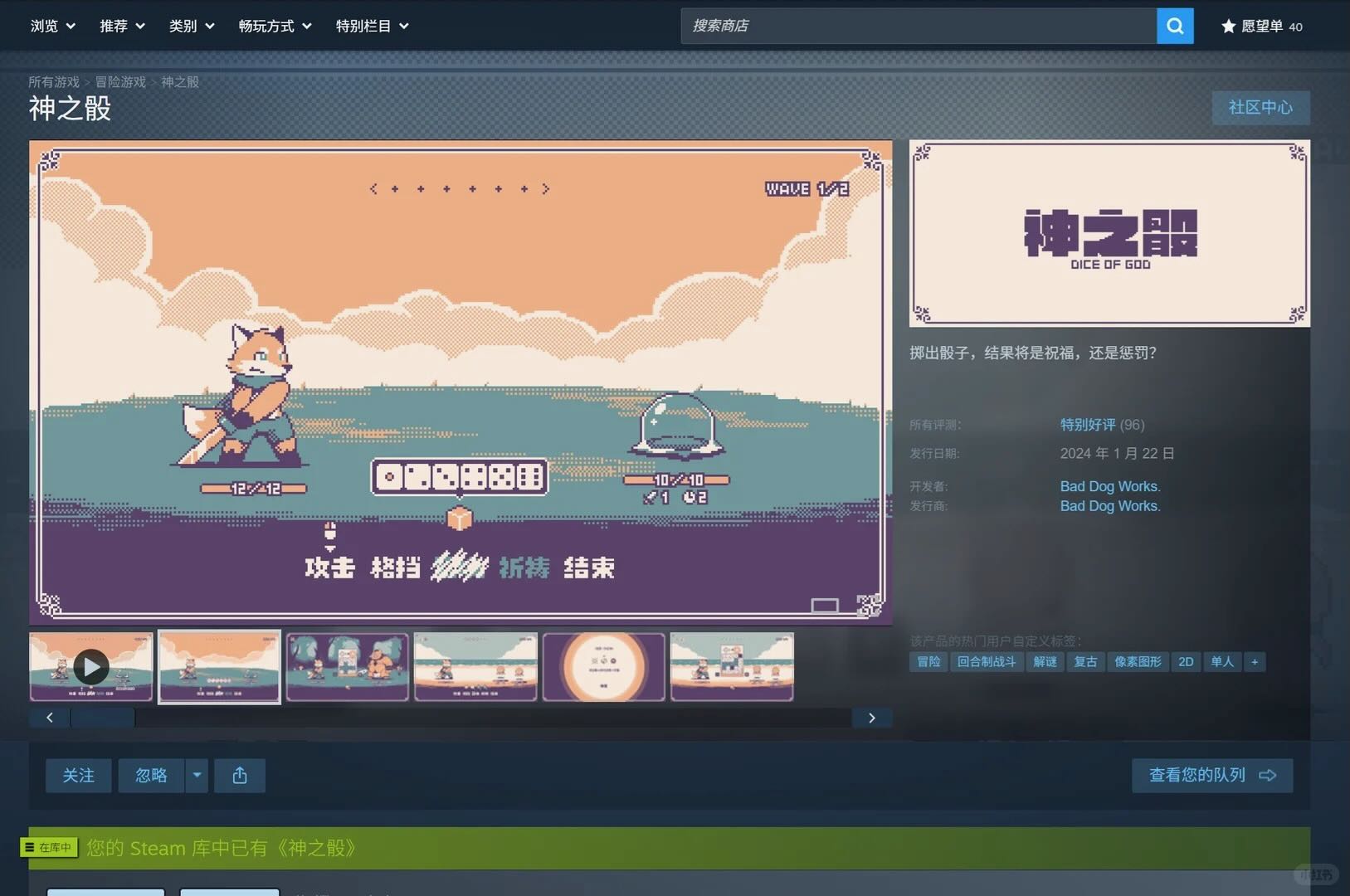Viewport: 1350px width, 896px height.
Task: Click the 关注 follow button
Action: click(x=79, y=776)
